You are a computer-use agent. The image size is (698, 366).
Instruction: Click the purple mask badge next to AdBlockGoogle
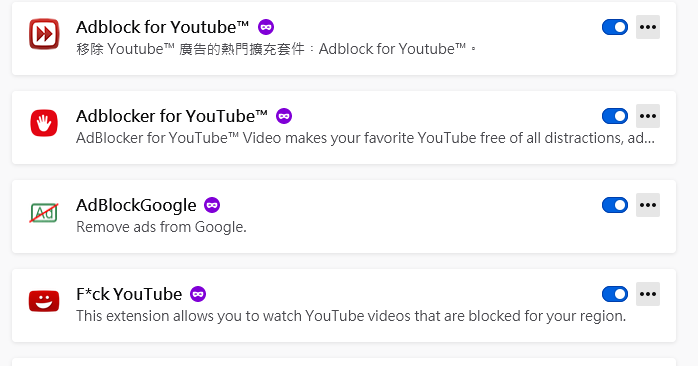212,205
